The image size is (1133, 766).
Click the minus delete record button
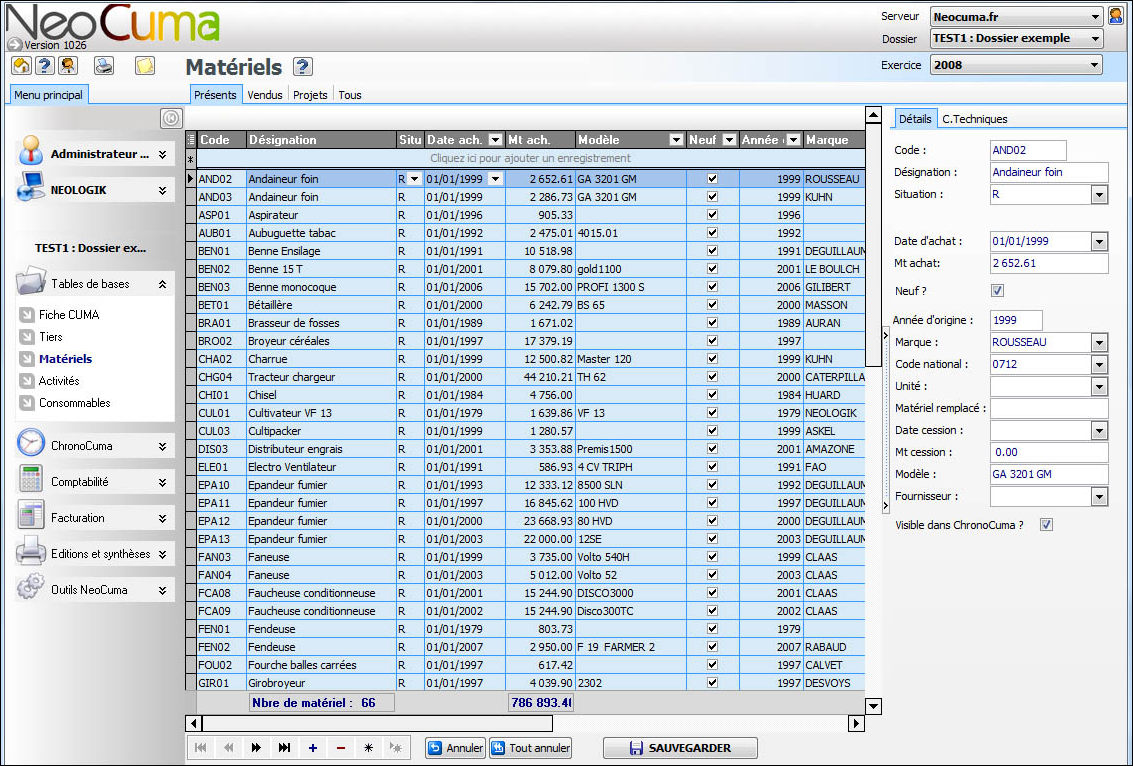coord(340,748)
